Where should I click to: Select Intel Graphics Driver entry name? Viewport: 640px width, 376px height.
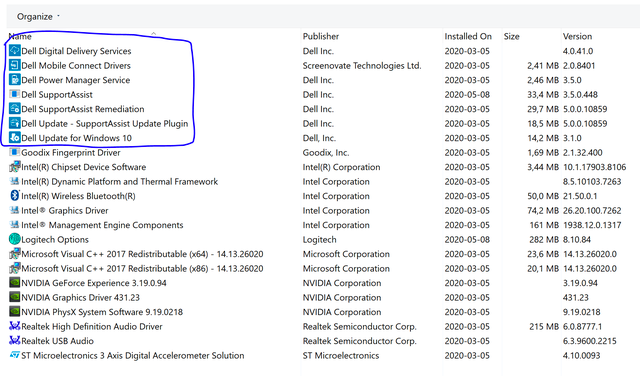(65, 211)
